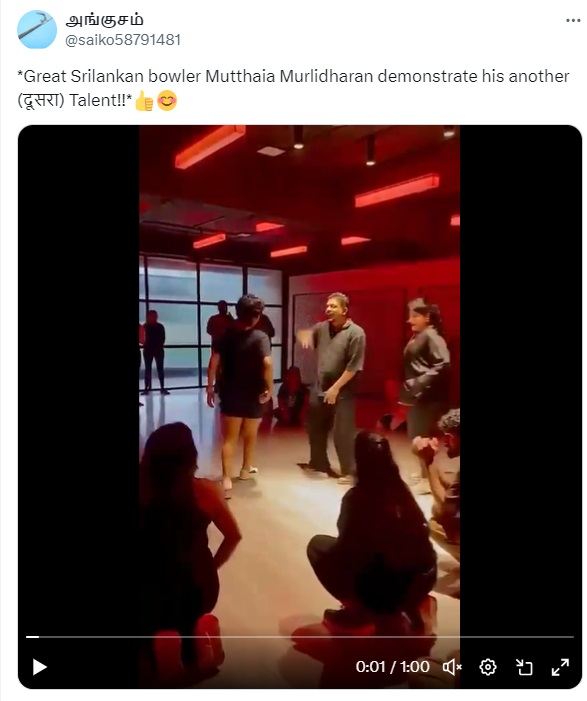Seek along the video progress bar
The height and width of the screenshot is (701, 587).
(300, 637)
